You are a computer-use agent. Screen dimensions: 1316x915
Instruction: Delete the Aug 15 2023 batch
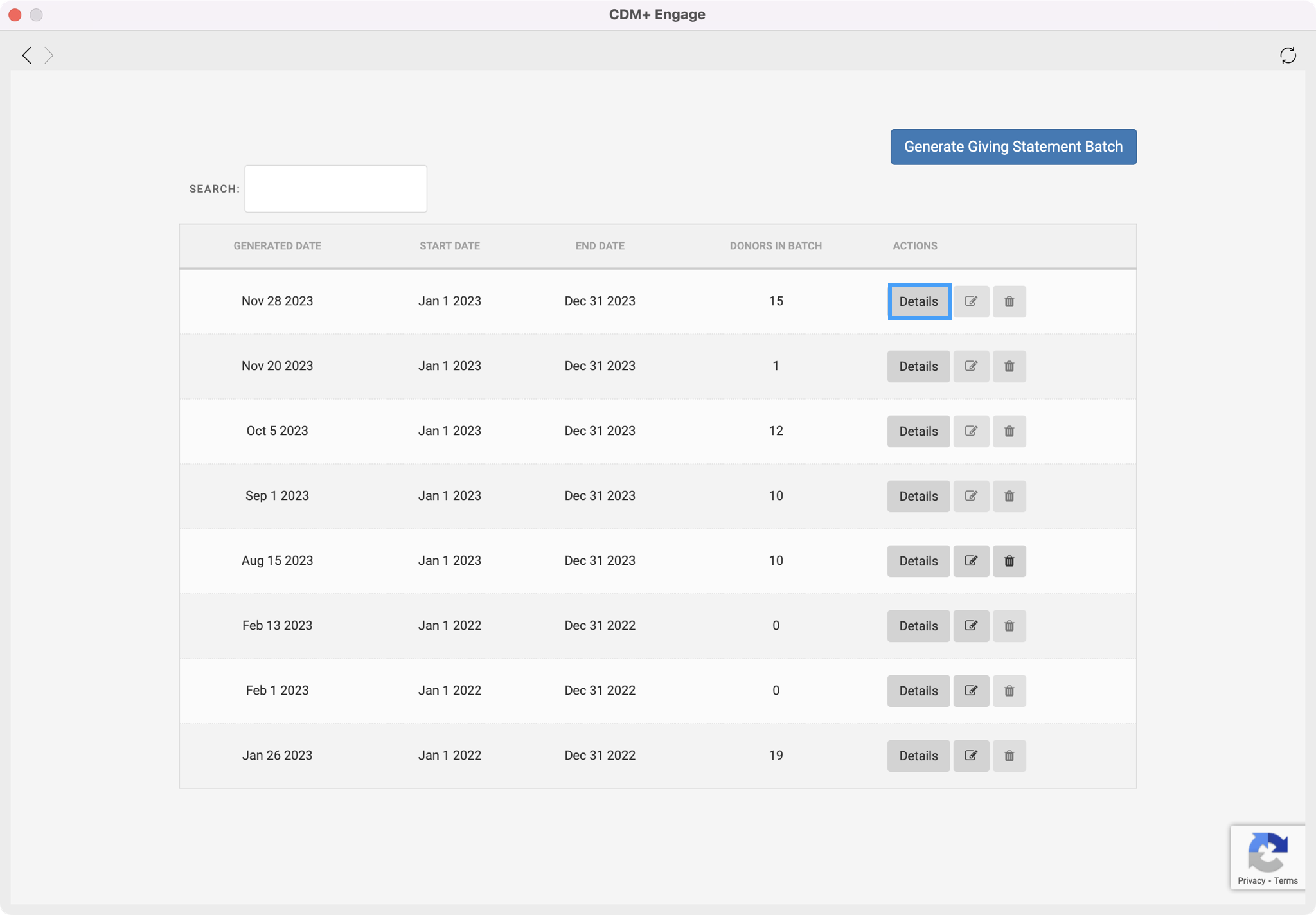[x=1009, y=561]
